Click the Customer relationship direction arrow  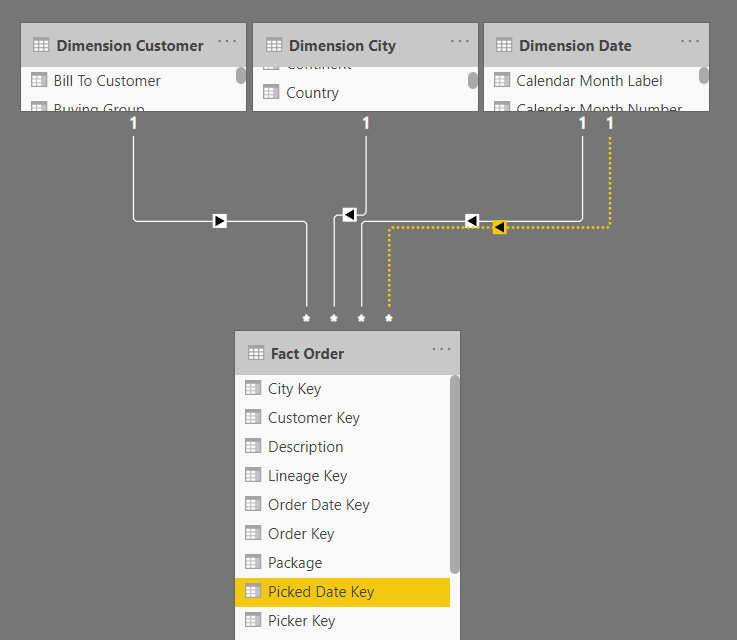tap(220, 221)
